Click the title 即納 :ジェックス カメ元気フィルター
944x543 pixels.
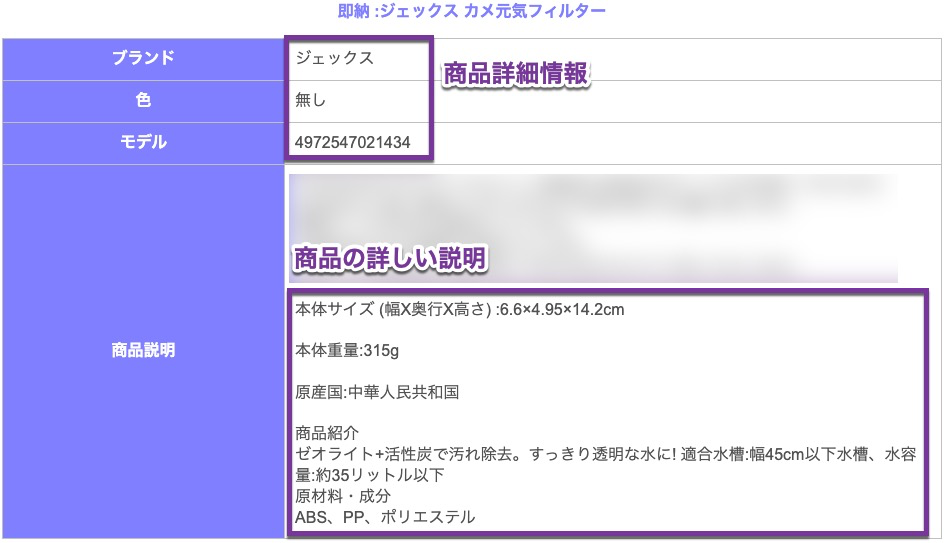[x=471, y=11]
